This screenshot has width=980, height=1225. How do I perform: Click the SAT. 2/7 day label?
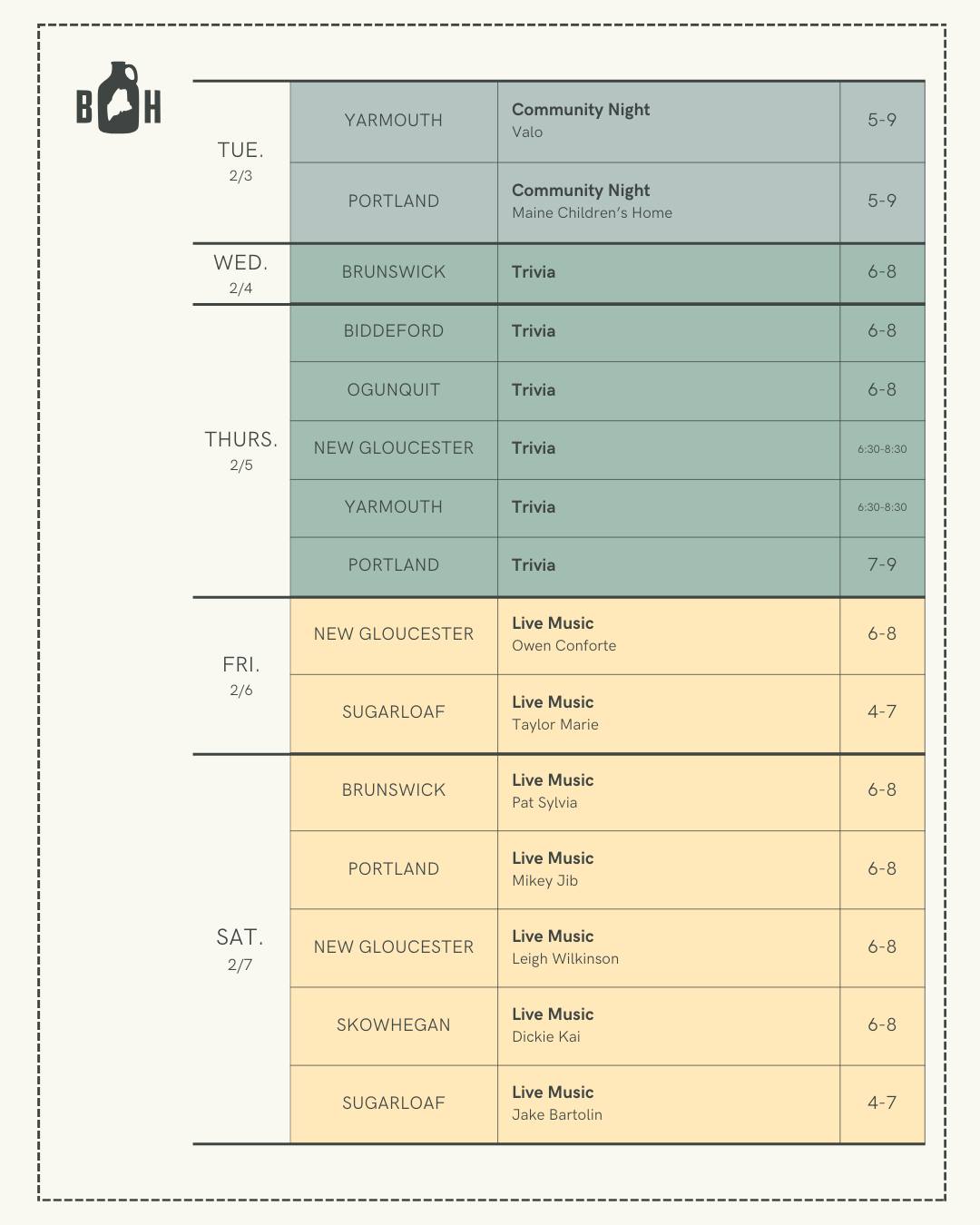click(x=240, y=949)
